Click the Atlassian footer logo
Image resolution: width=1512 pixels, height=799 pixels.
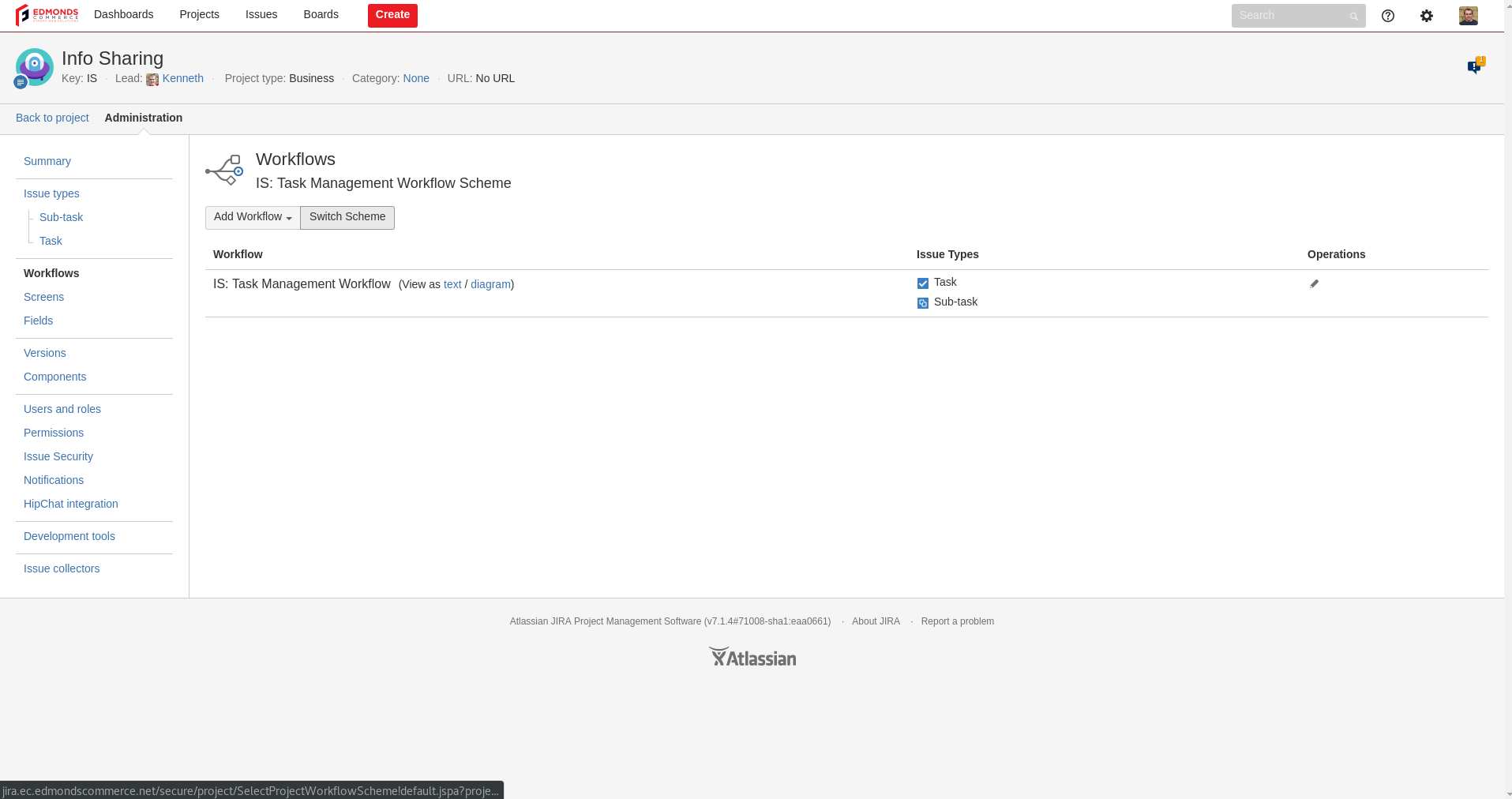(752, 657)
